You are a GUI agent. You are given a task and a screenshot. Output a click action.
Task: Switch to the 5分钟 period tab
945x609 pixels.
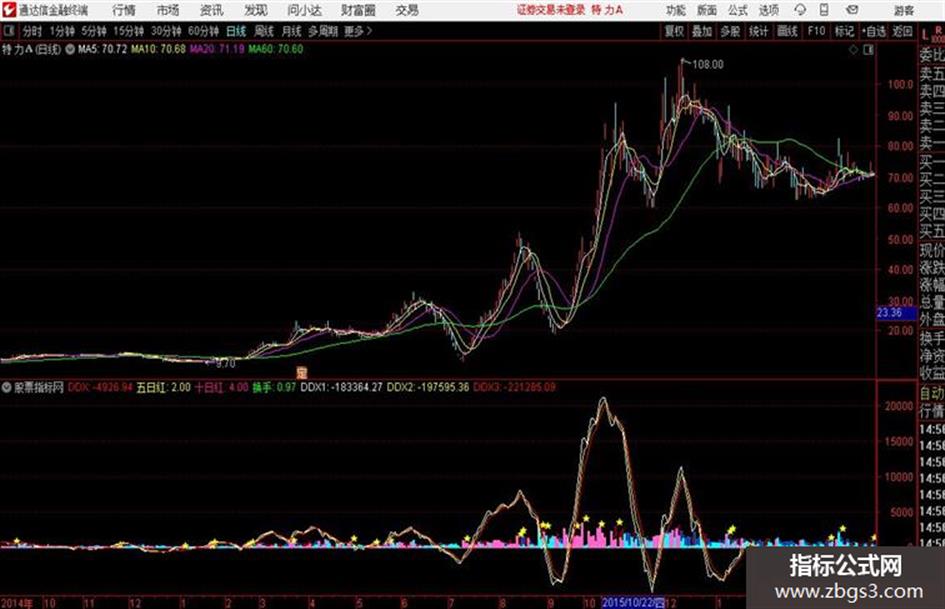point(93,31)
